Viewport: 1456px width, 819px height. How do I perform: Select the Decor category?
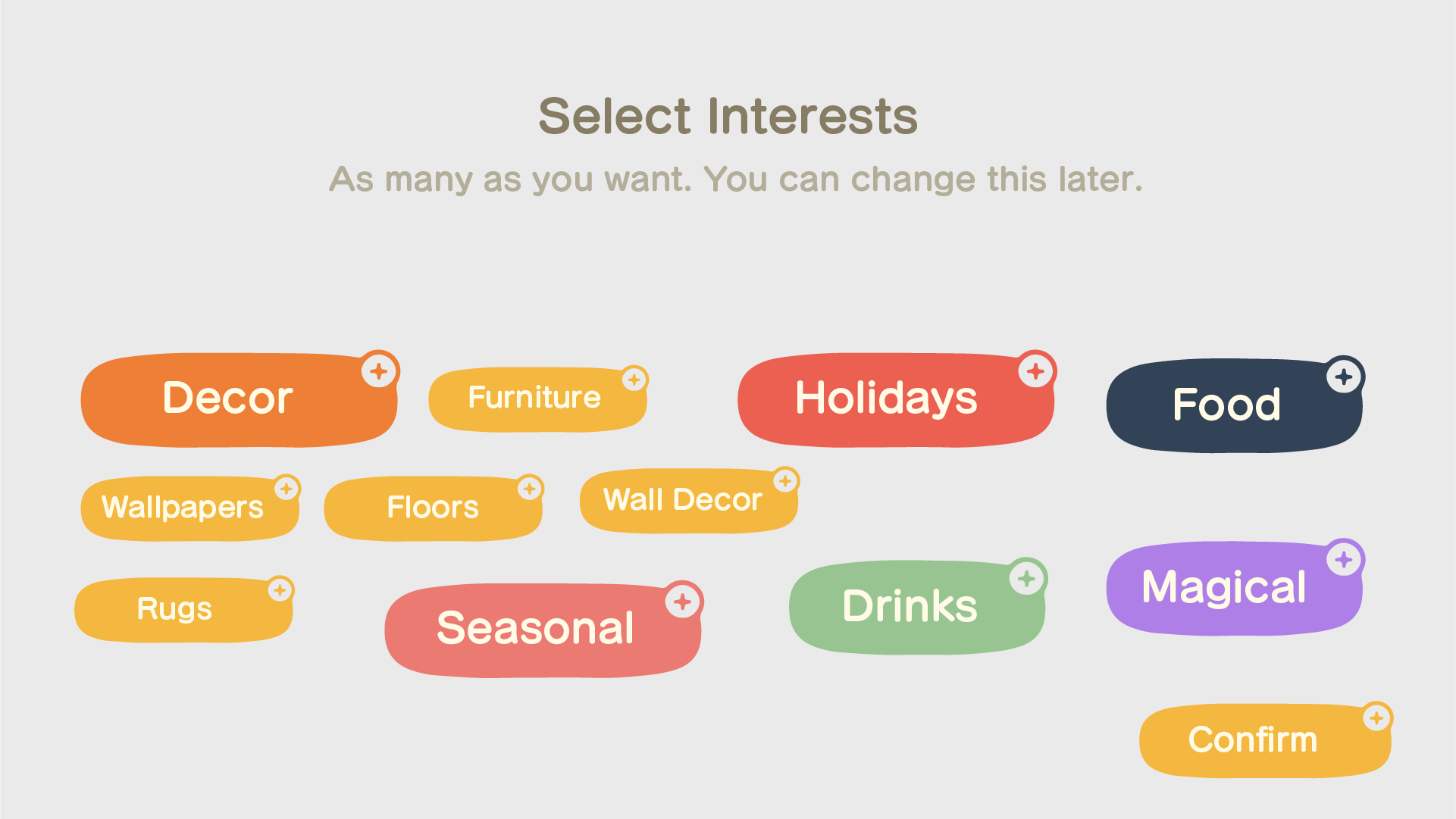pos(239,400)
